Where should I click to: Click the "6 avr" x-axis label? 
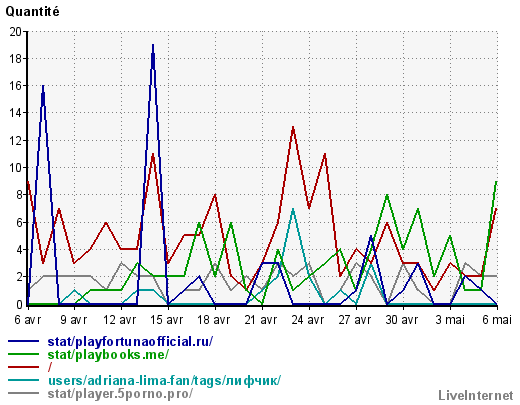28,320
